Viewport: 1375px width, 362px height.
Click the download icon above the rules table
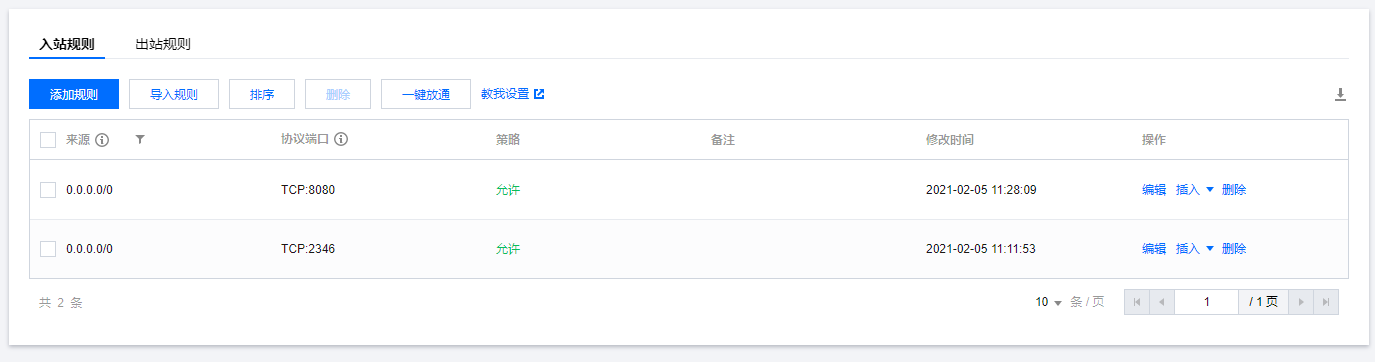1340,94
